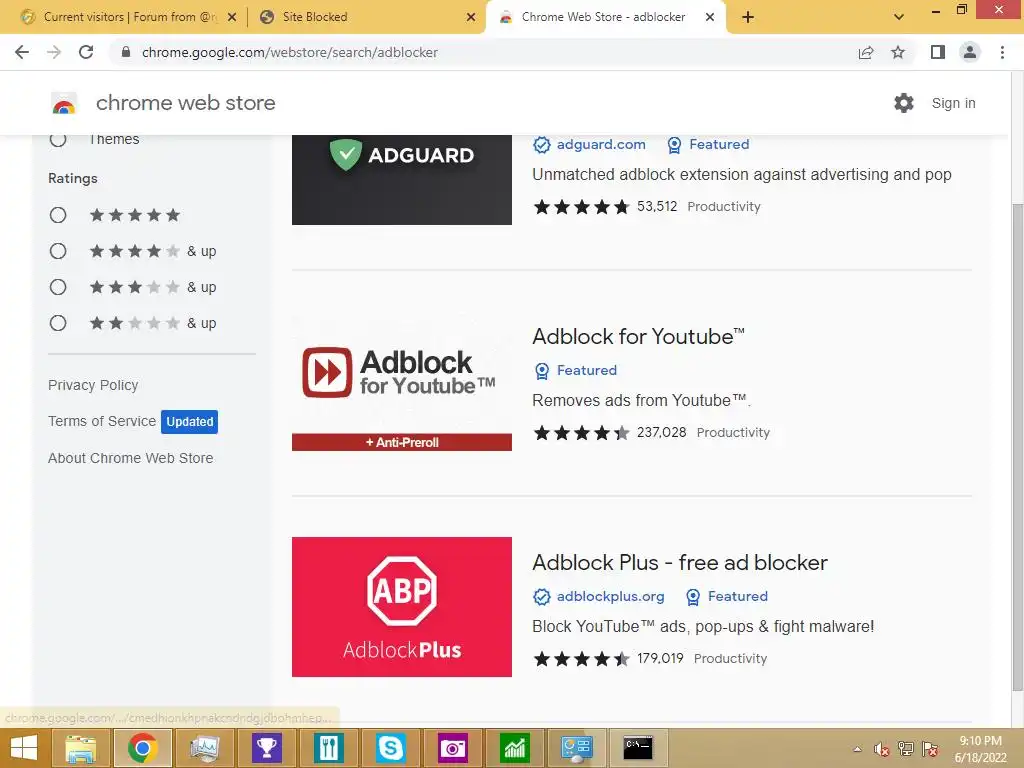Screen dimensions: 1024x768
Task: Sign in to Chrome Web Store
Action: [953, 103]
